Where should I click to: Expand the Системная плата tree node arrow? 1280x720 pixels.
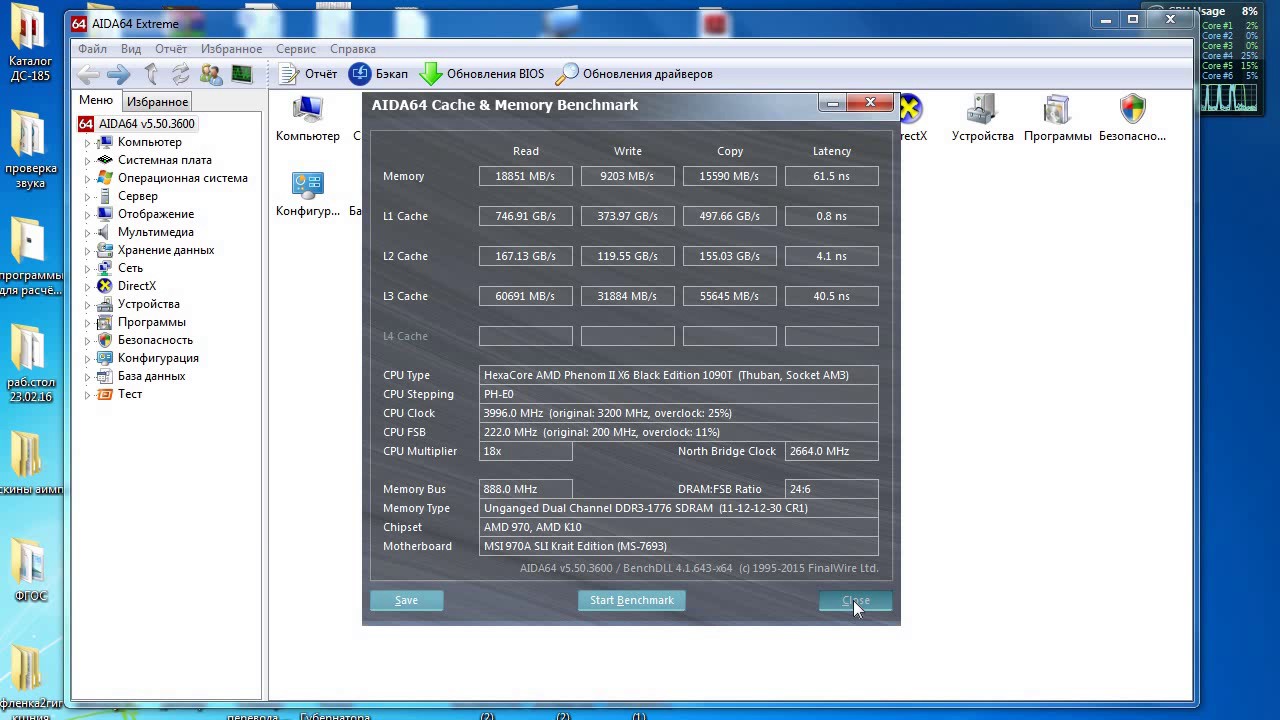pyautogui.click(x=87, y=161)
